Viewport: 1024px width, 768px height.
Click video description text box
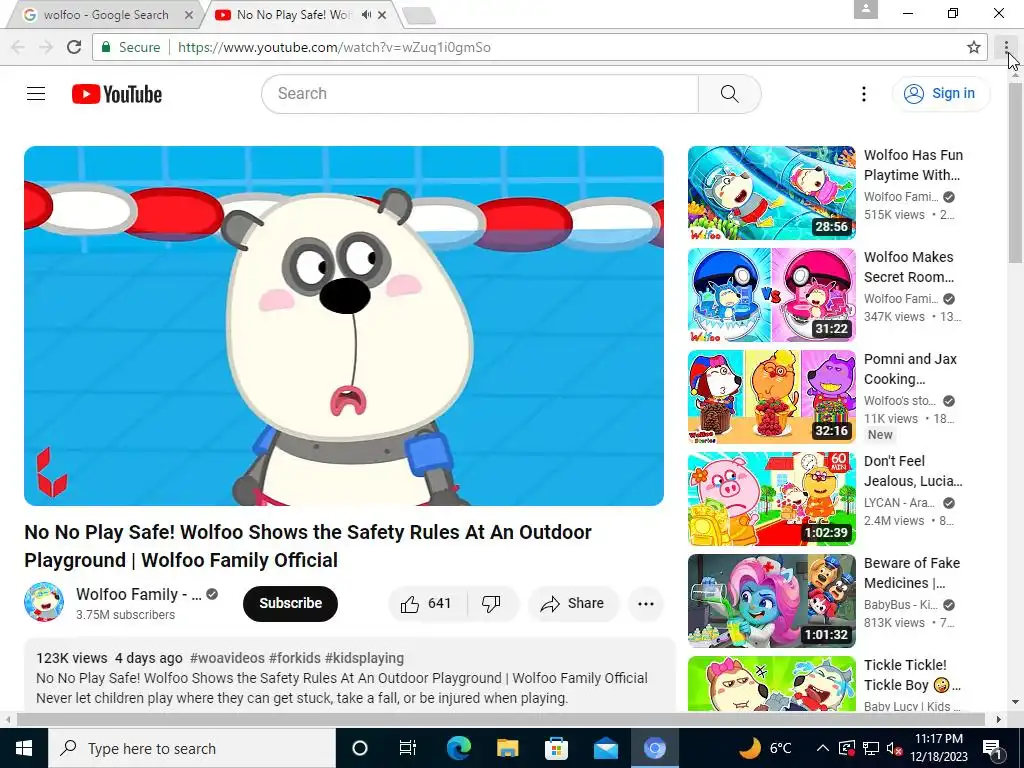click(349, 675)
